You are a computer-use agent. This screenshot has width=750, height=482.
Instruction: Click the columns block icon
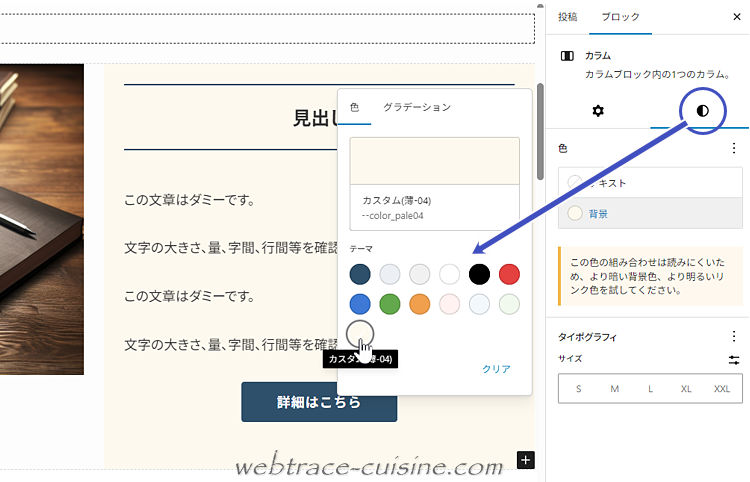[567, 56]
